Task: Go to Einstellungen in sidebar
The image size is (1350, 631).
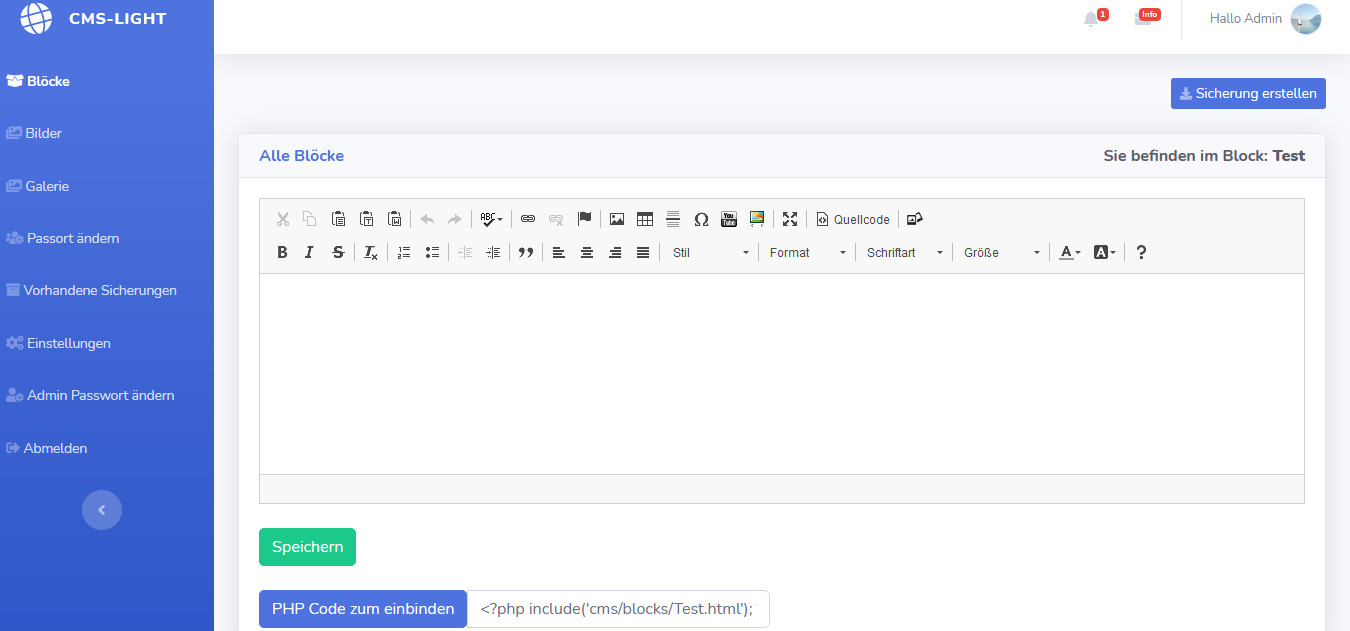Action: coord(68,343)
